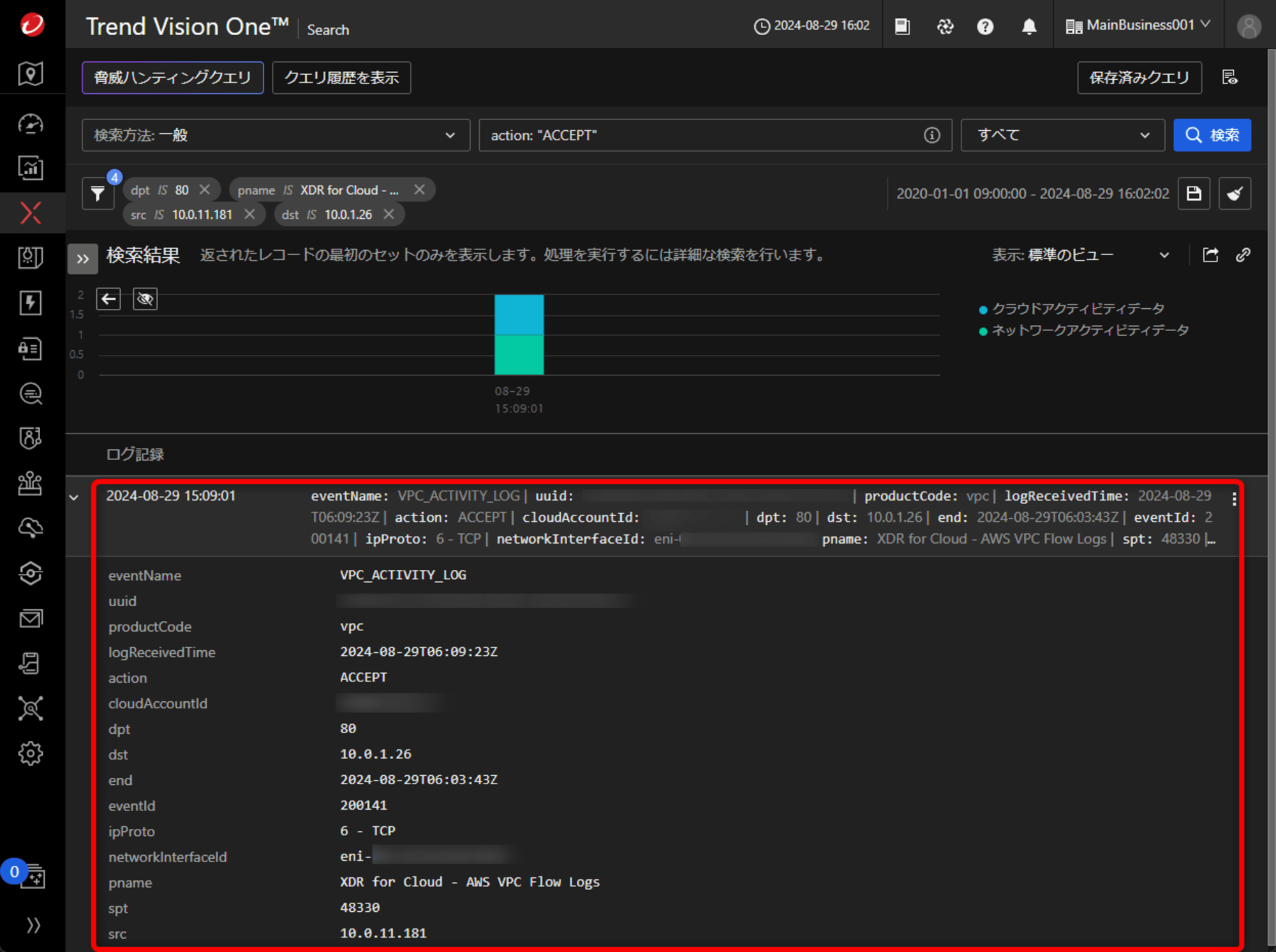Select the 保存済みクエリ menu item
This screenshot has height=952, width=1276.
(x=1138, y=78)
